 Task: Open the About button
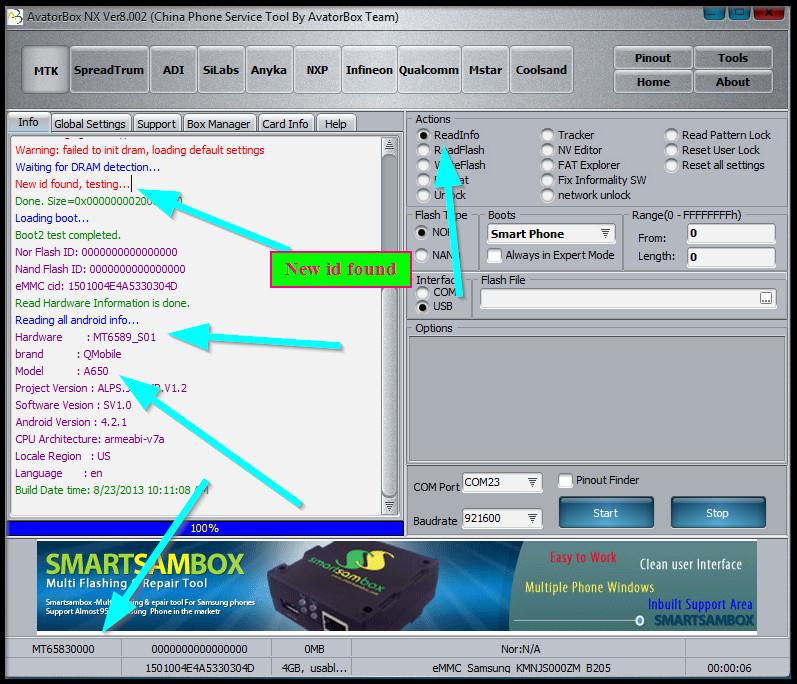733,82
